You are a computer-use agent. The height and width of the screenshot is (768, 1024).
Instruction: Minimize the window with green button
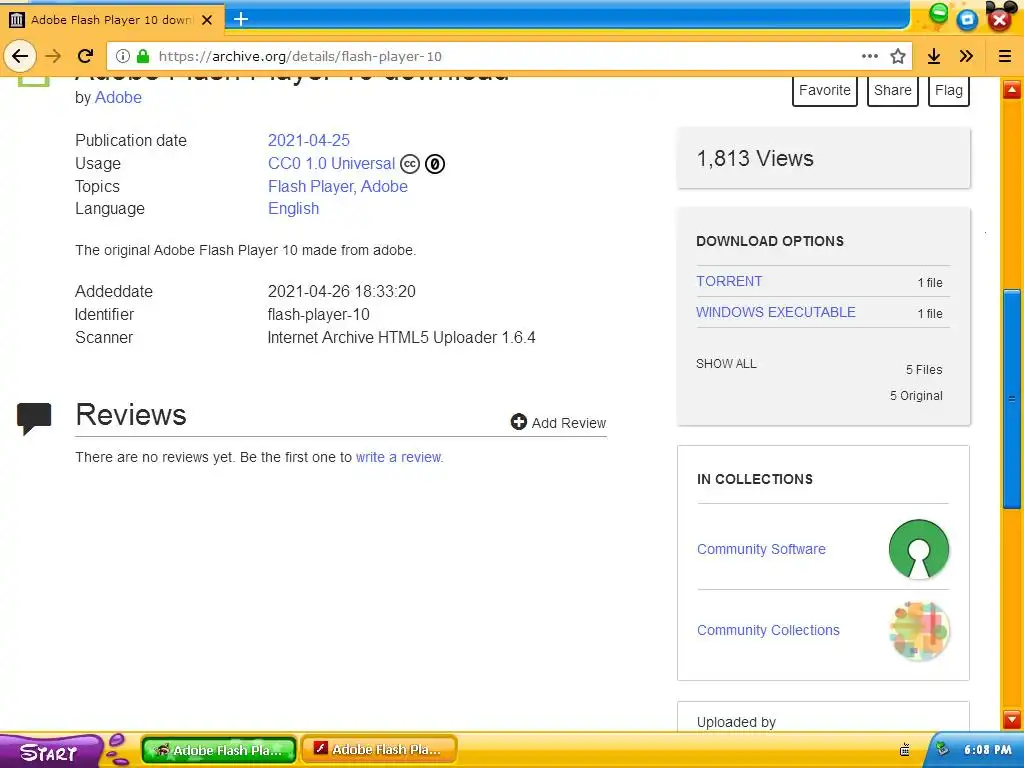tap(938, 13)
